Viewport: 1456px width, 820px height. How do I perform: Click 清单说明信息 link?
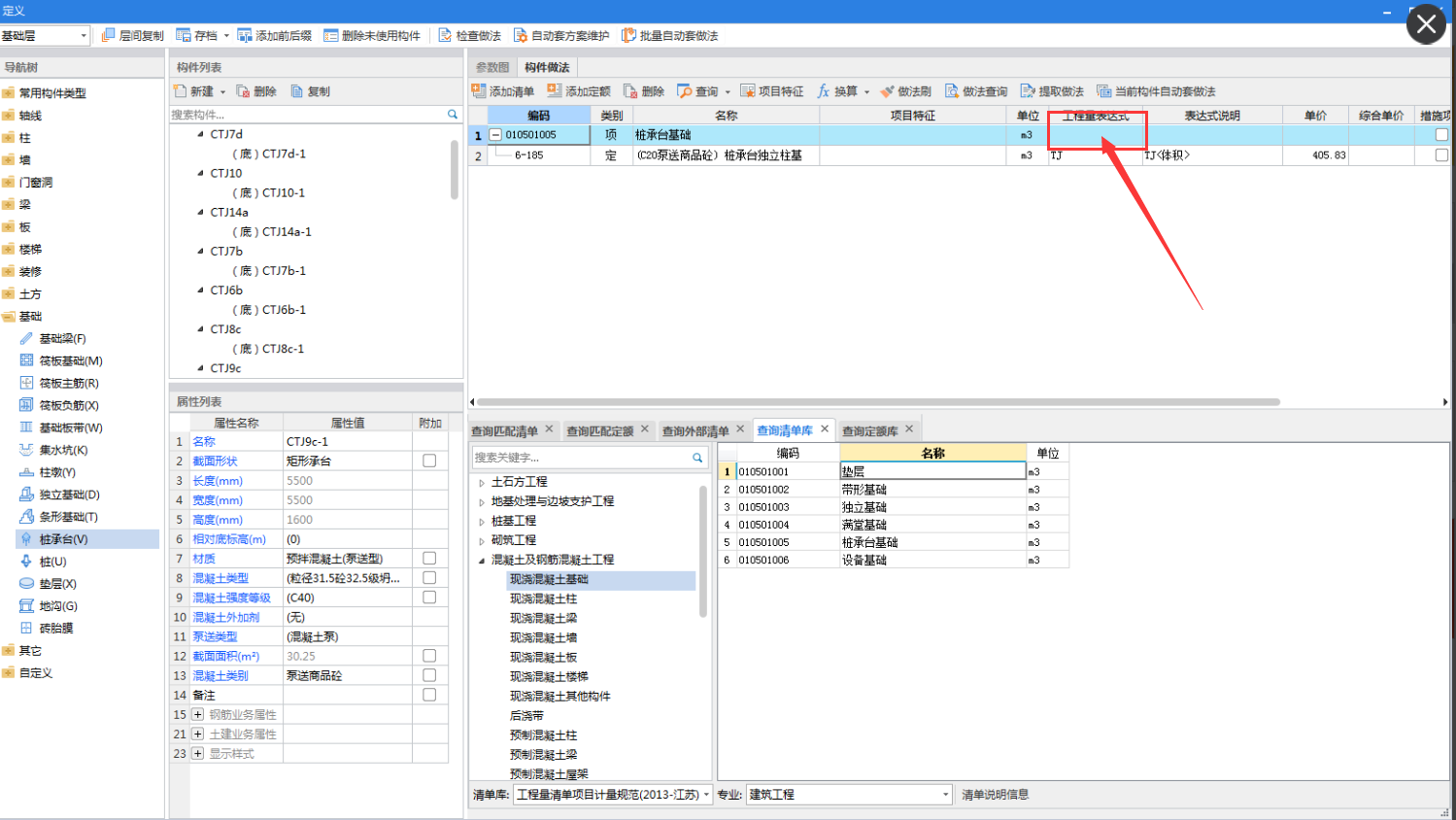tap(996, 795)
